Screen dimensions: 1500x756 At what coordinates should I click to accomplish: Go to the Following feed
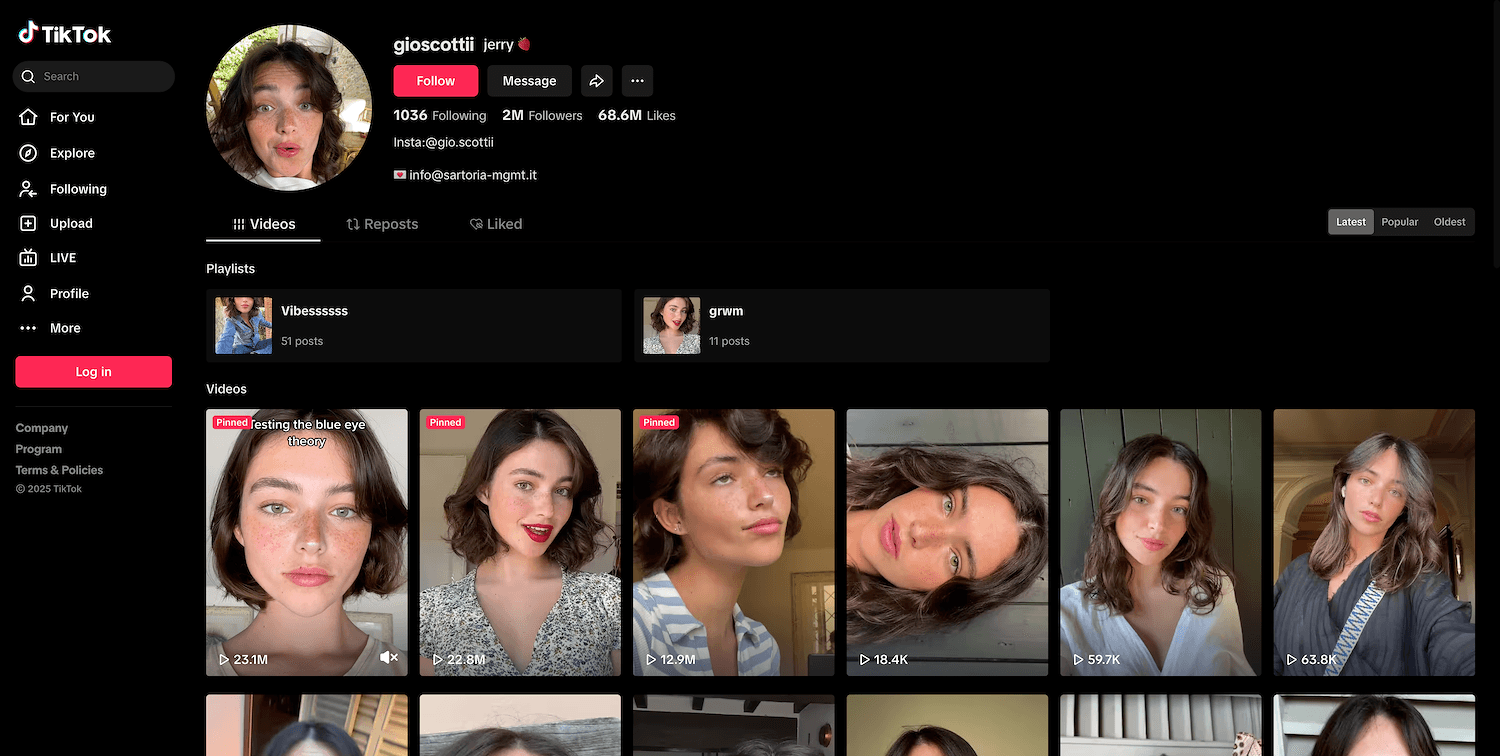(77, 189)
